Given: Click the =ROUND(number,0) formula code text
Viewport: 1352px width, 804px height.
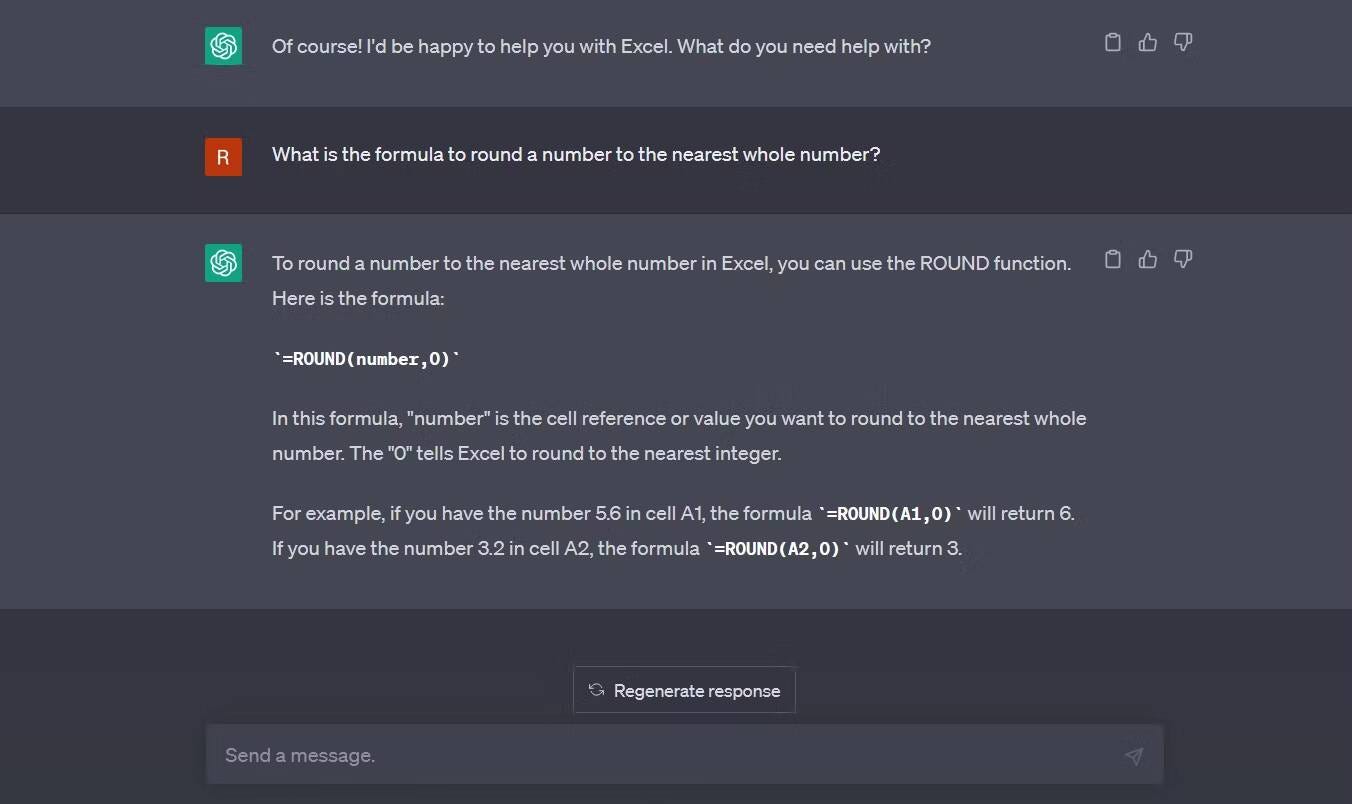Looking at the screenshot, I should [367, 359].
